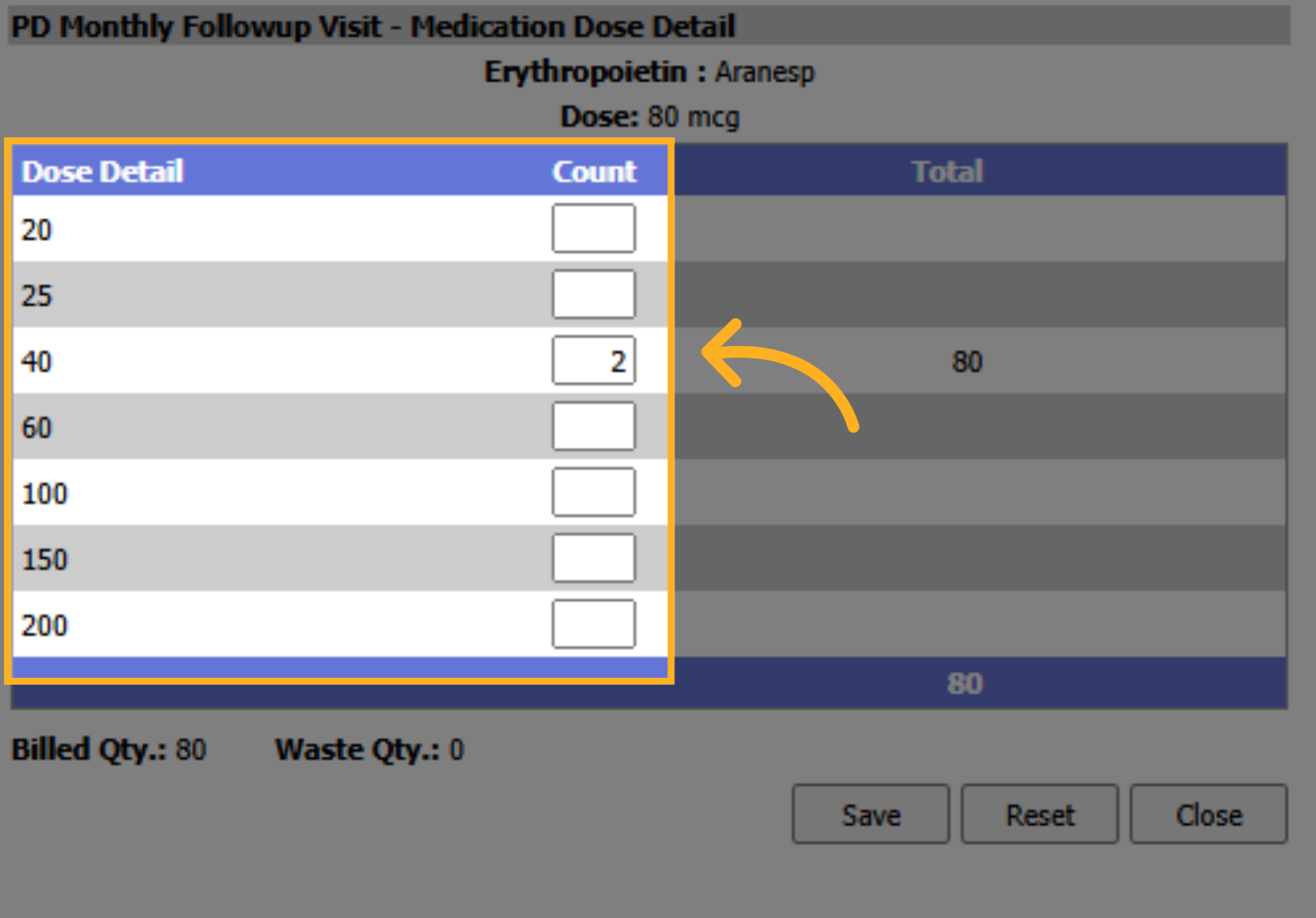The image size is (1316, 918).
Task: Click the dose label 25
Action: [37, 296]
